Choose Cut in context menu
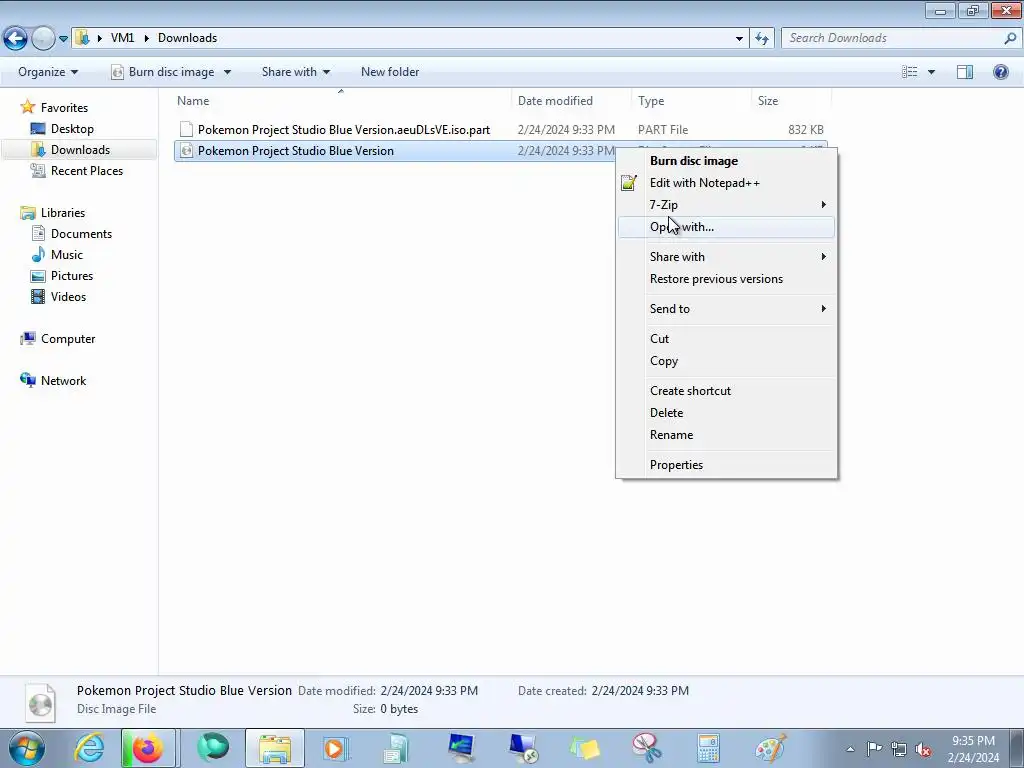Image resolution: width=1024 pixels, height=768 pixels. pos(726,339)
